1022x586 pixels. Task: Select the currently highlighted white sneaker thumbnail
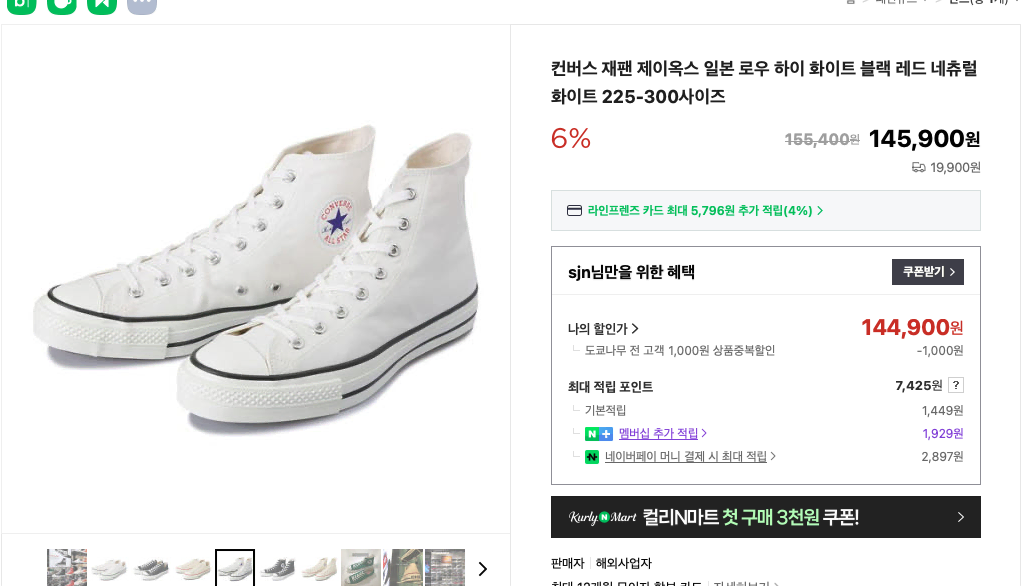coord(234,567)
